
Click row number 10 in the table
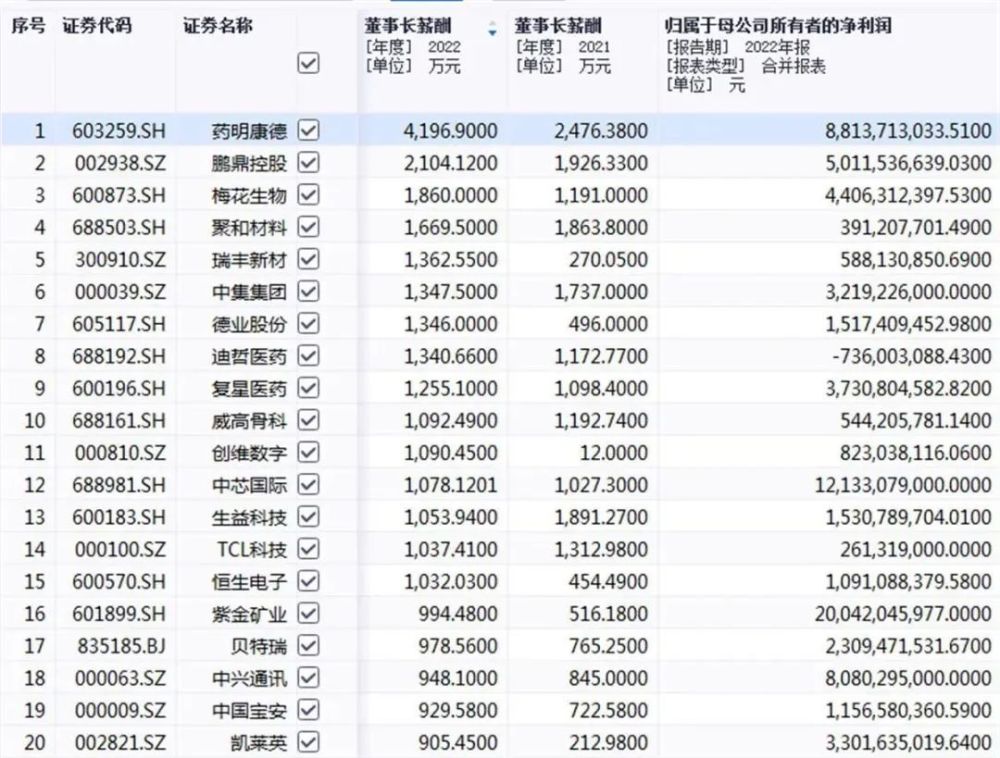coord(34,421)
